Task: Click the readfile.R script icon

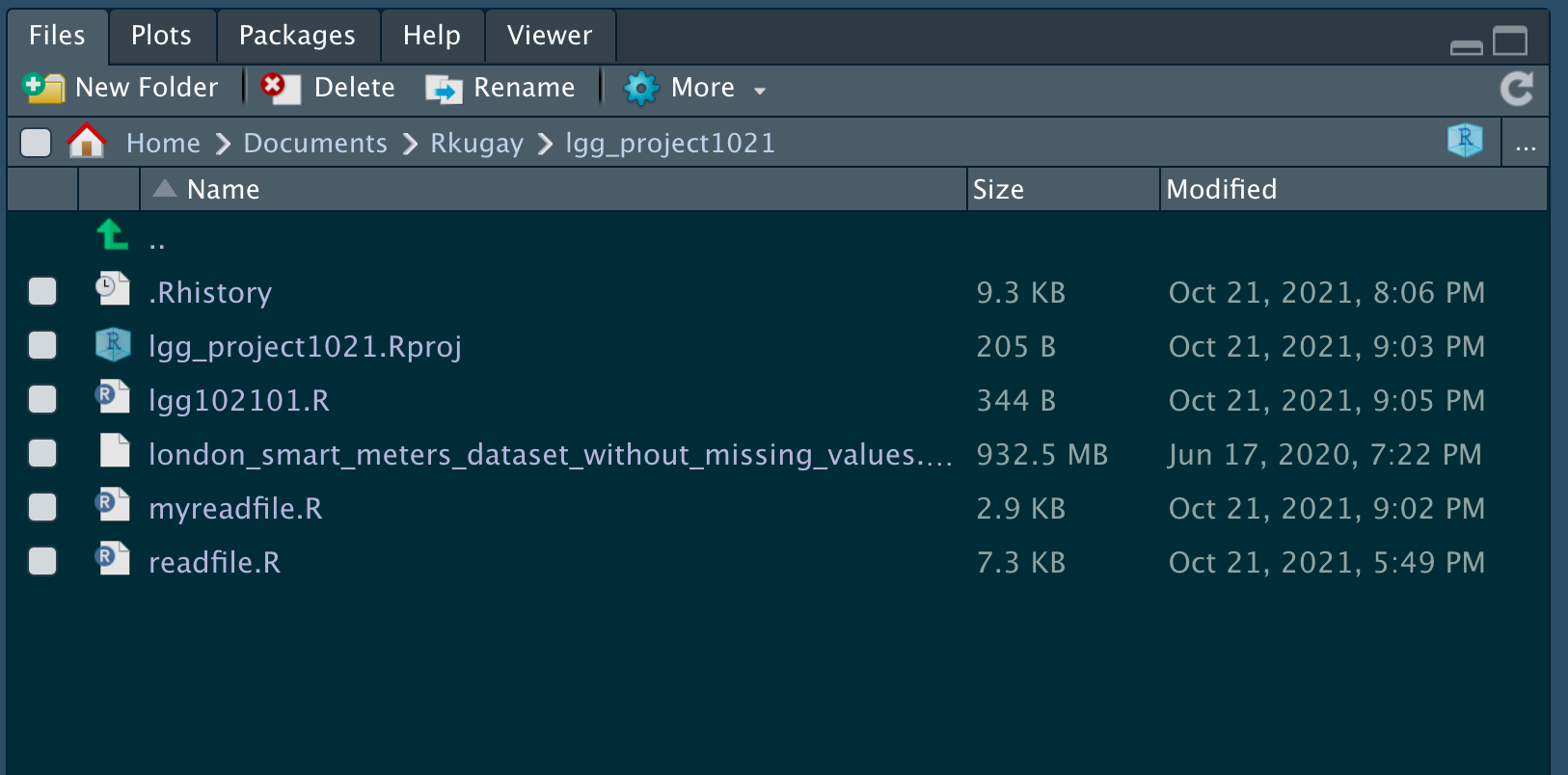Action: [113, 558]
